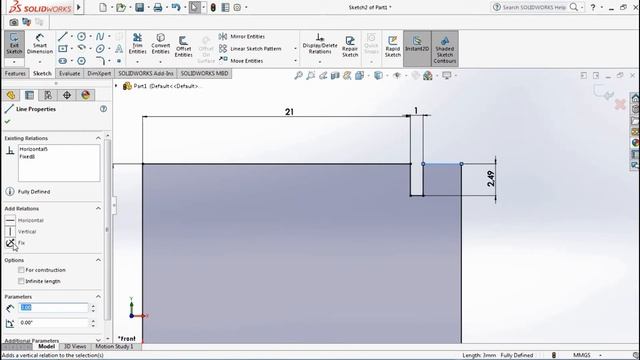
Task: Select the Corner Rectangle tool
Action: [62, 49]
